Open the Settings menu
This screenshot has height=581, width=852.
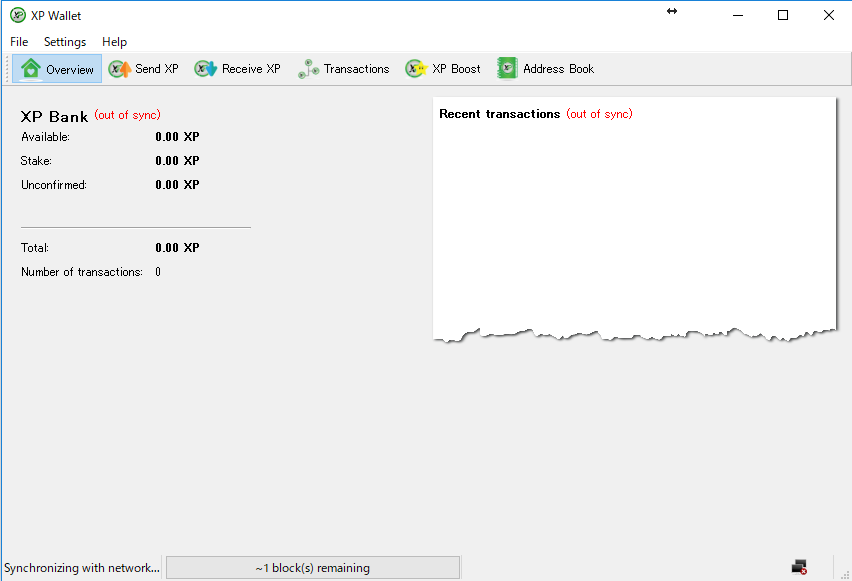[65, 42]
